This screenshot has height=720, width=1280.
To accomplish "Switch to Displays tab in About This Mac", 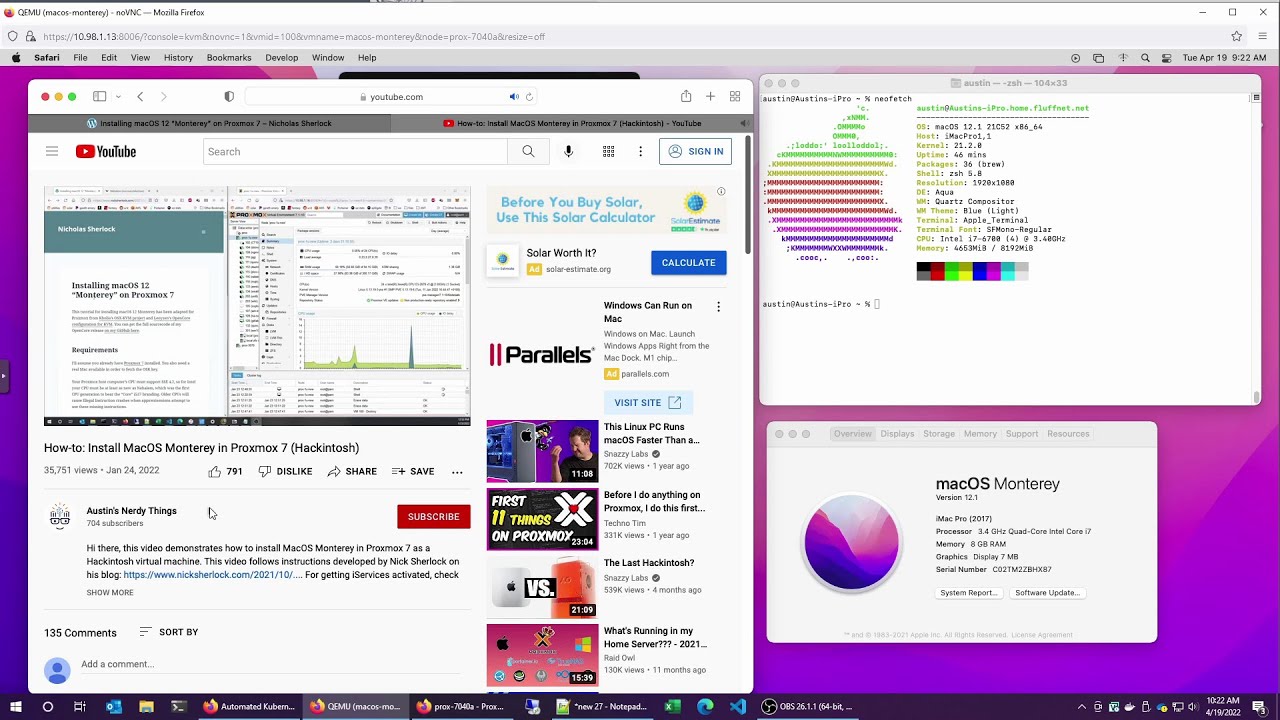I will pos(897,434).
